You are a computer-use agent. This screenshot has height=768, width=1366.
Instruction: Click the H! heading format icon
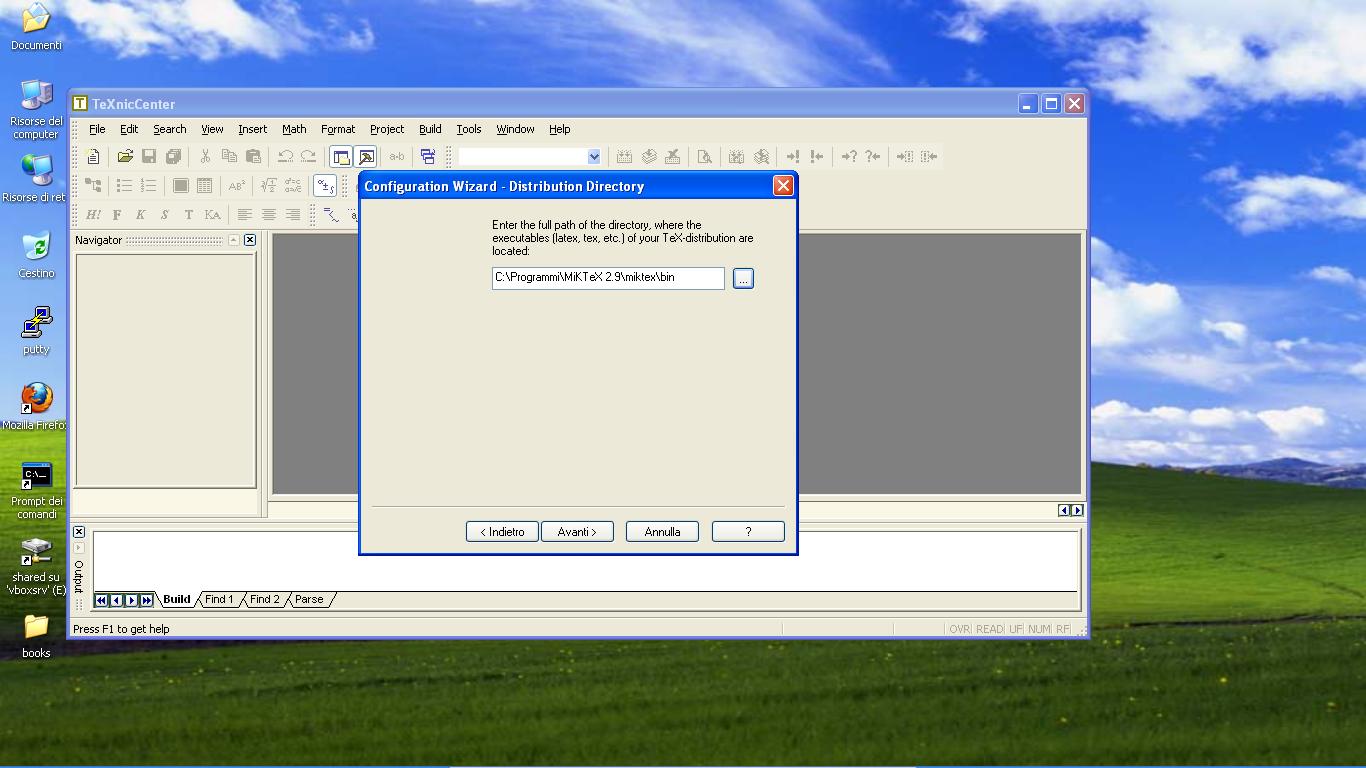pyautogui.click(x=93, y=214)
